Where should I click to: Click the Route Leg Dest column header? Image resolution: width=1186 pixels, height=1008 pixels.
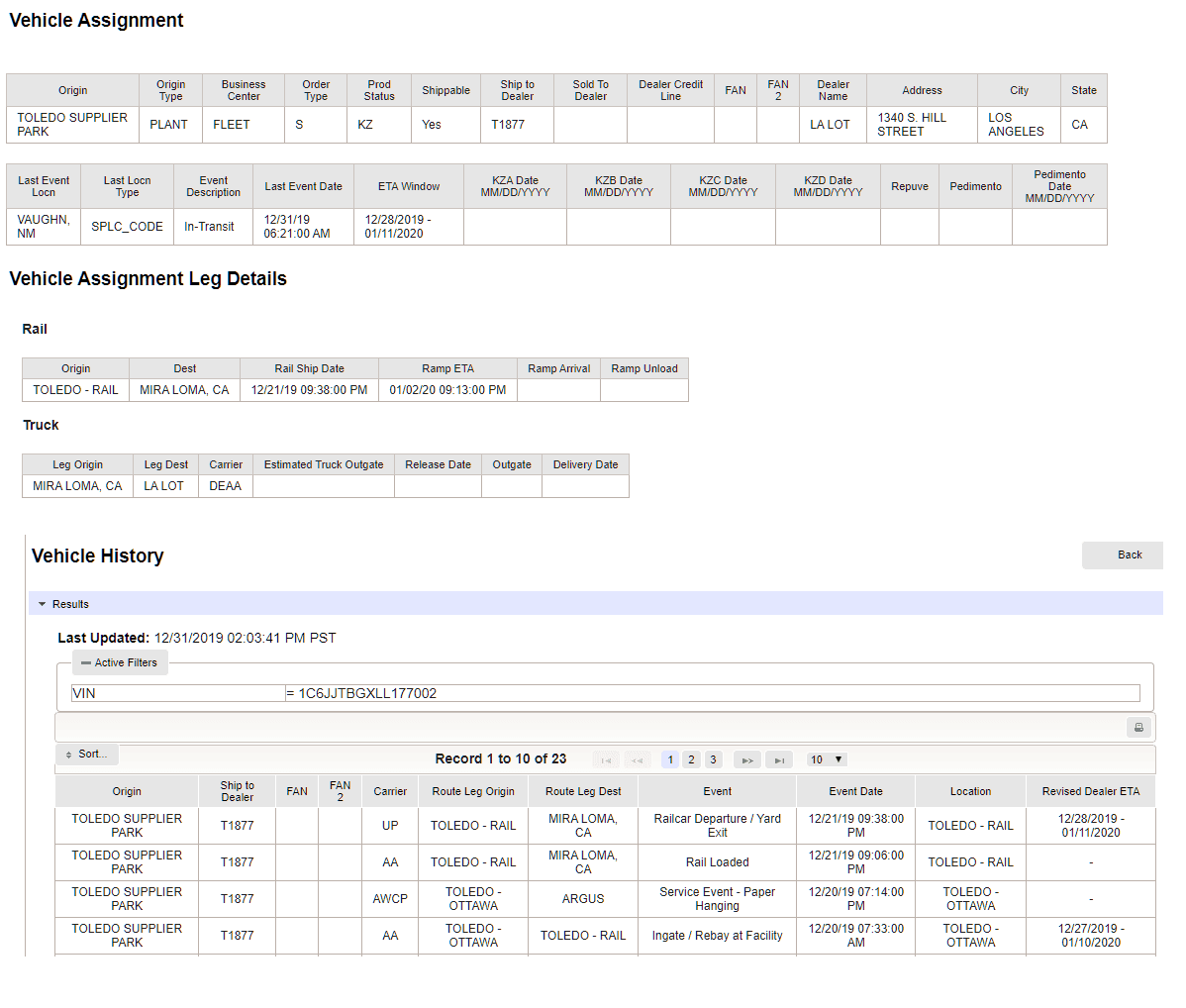tap(583, 791)
